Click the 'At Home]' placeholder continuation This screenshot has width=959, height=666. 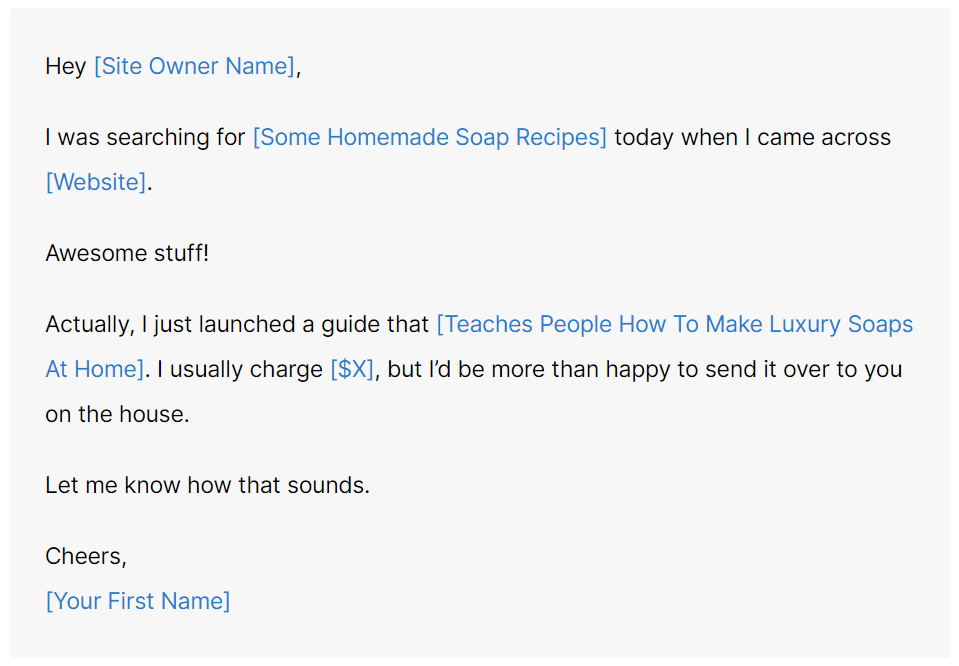(94, 369)
